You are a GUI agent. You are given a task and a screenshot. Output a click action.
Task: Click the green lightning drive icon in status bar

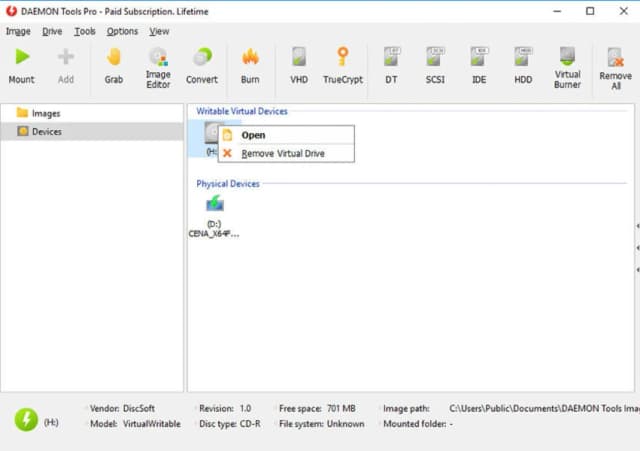(x=26, y=420)
